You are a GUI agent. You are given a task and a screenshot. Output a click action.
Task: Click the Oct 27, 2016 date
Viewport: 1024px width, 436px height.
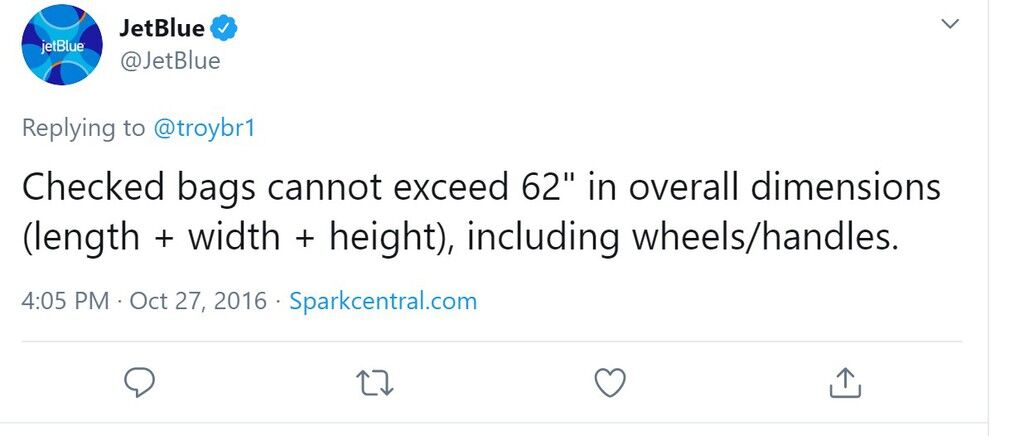(x=199, y=301)
